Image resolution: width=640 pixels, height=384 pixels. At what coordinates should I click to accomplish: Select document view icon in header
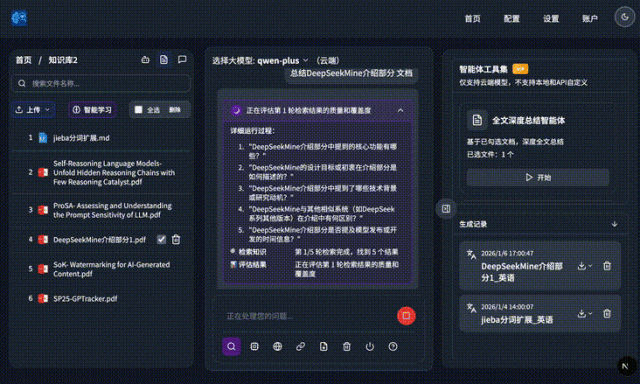164,60
